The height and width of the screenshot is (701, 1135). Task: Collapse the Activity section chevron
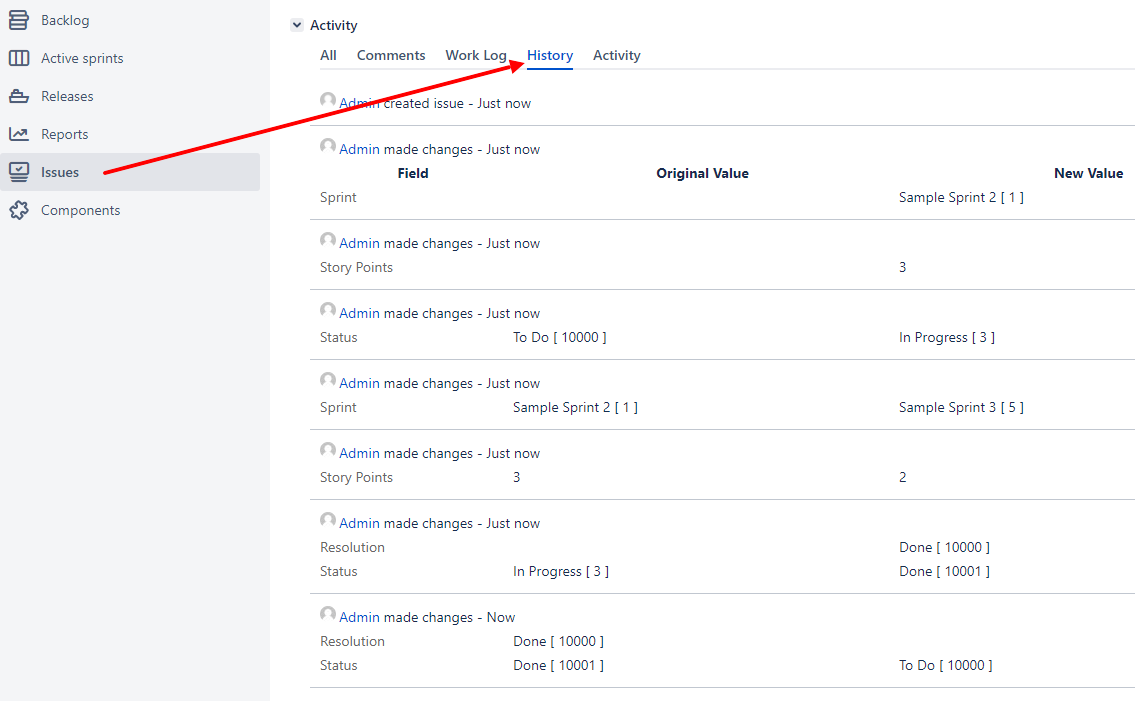(296, 25)
